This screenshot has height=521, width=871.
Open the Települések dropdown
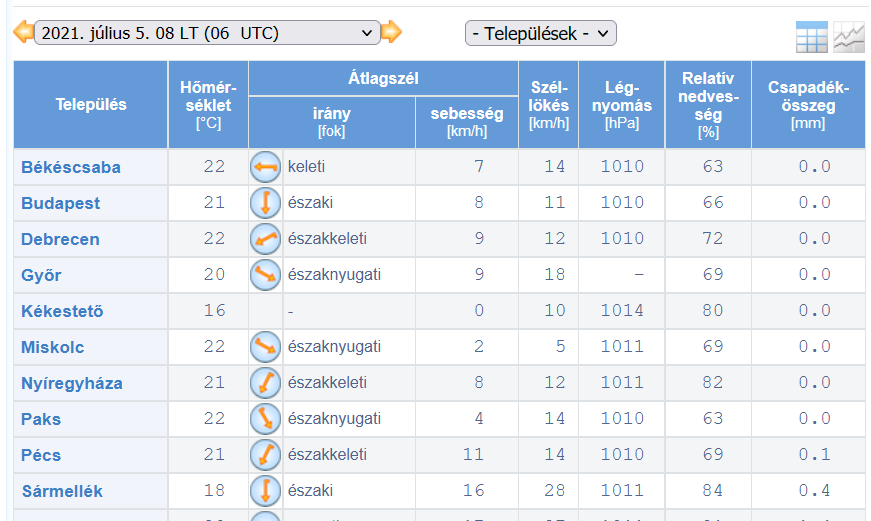(x=540, y=33)
